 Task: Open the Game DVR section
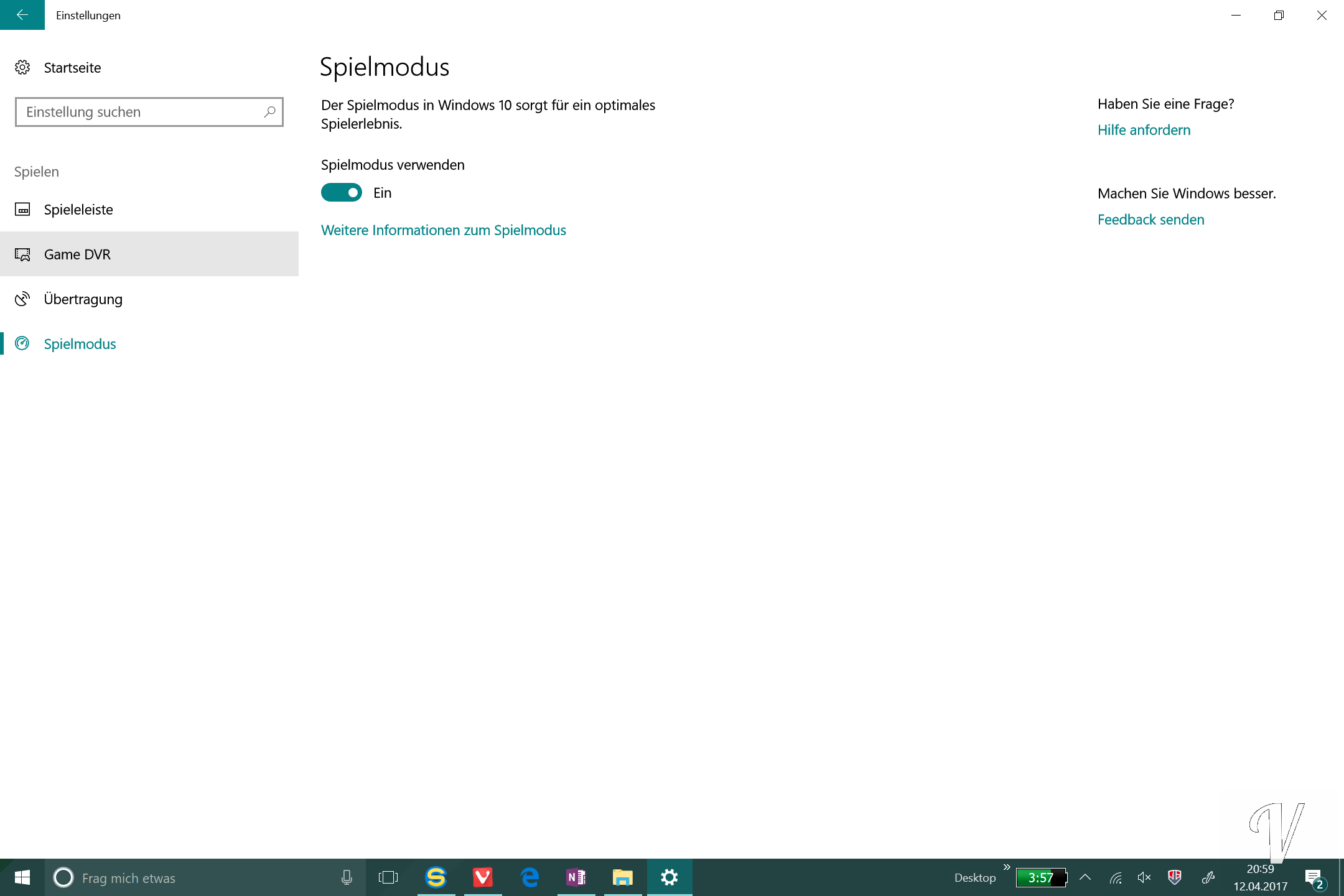pyautogui.click(x=77, y=254)
